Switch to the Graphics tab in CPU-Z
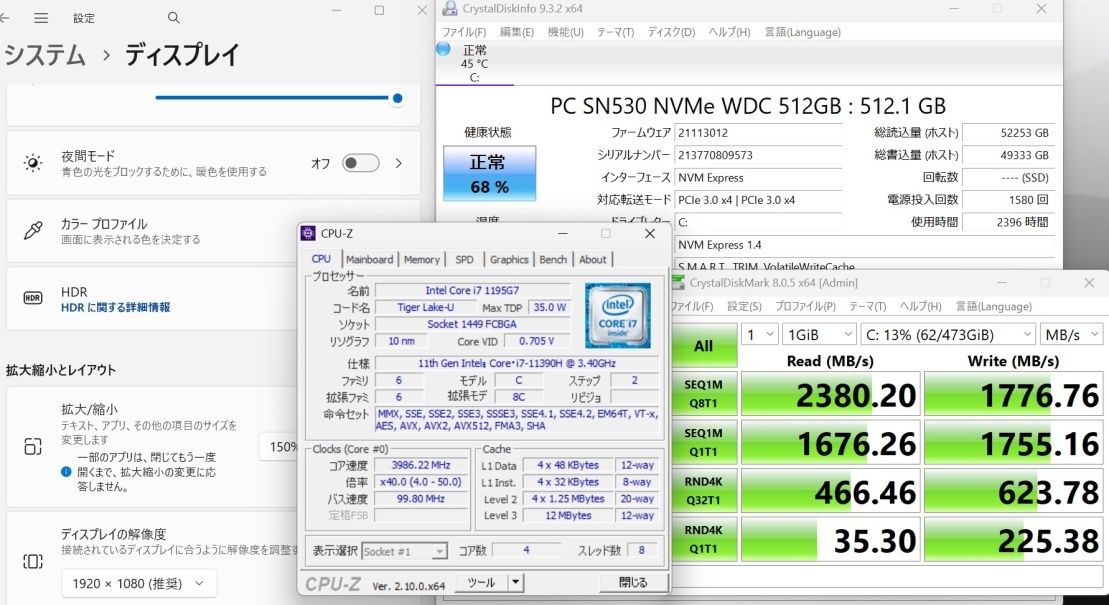The width and height of the screenshot is (1109, 605). pyautogui.click(x=509, y=260)
